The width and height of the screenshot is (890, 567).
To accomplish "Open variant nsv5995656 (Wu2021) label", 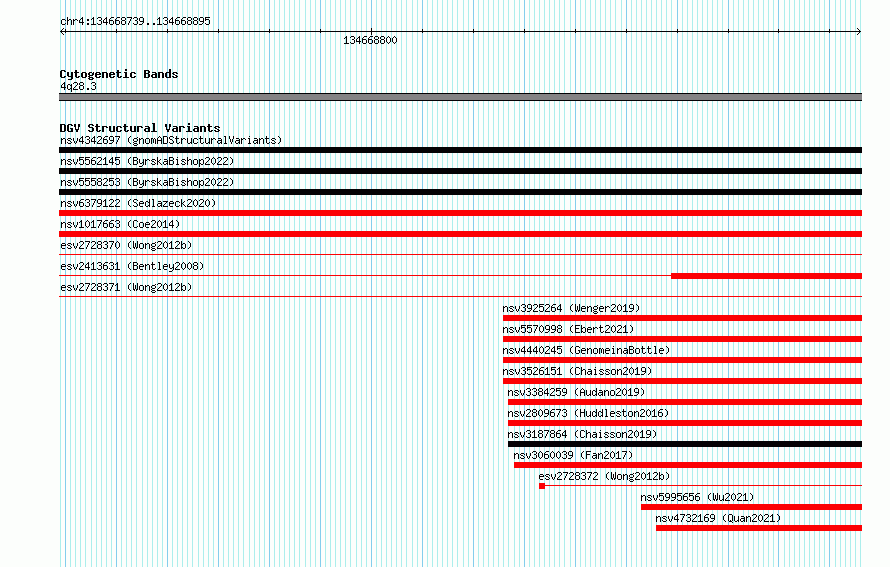I will [698, 497].
